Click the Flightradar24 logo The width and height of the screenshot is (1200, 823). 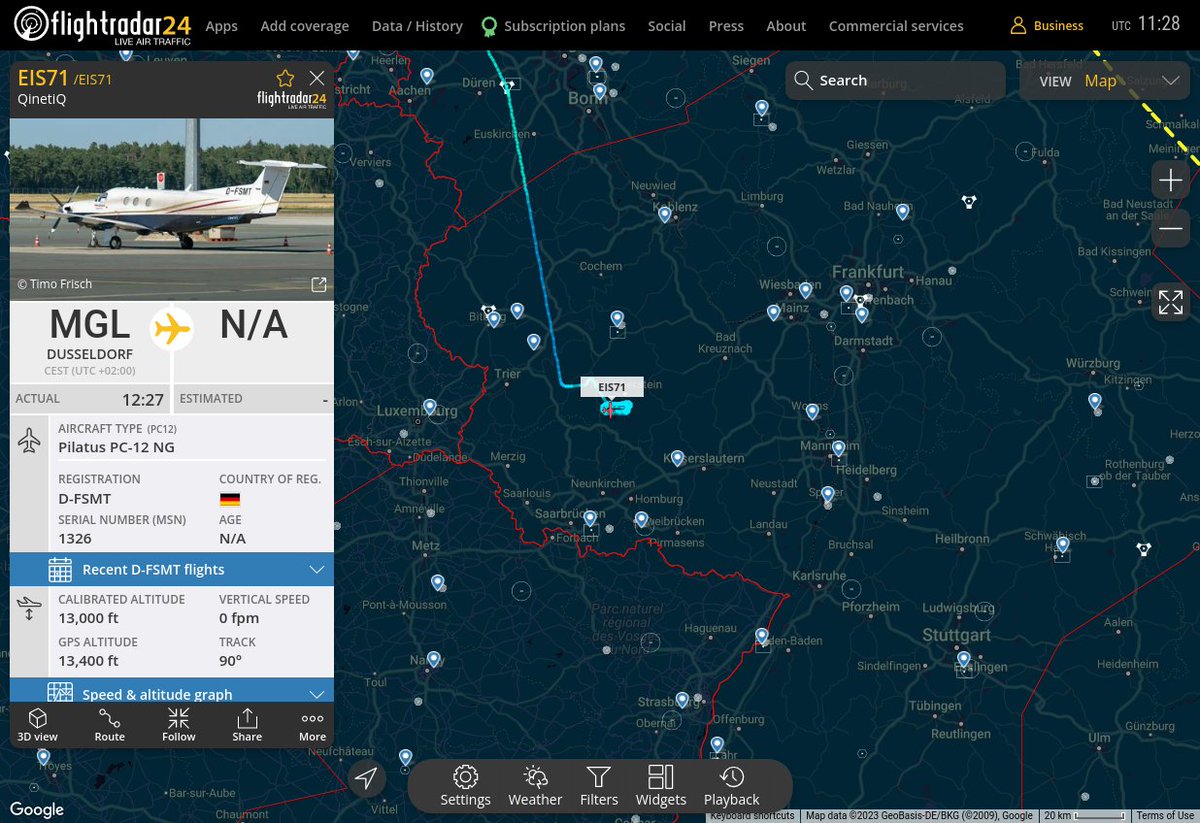(102, 25)
